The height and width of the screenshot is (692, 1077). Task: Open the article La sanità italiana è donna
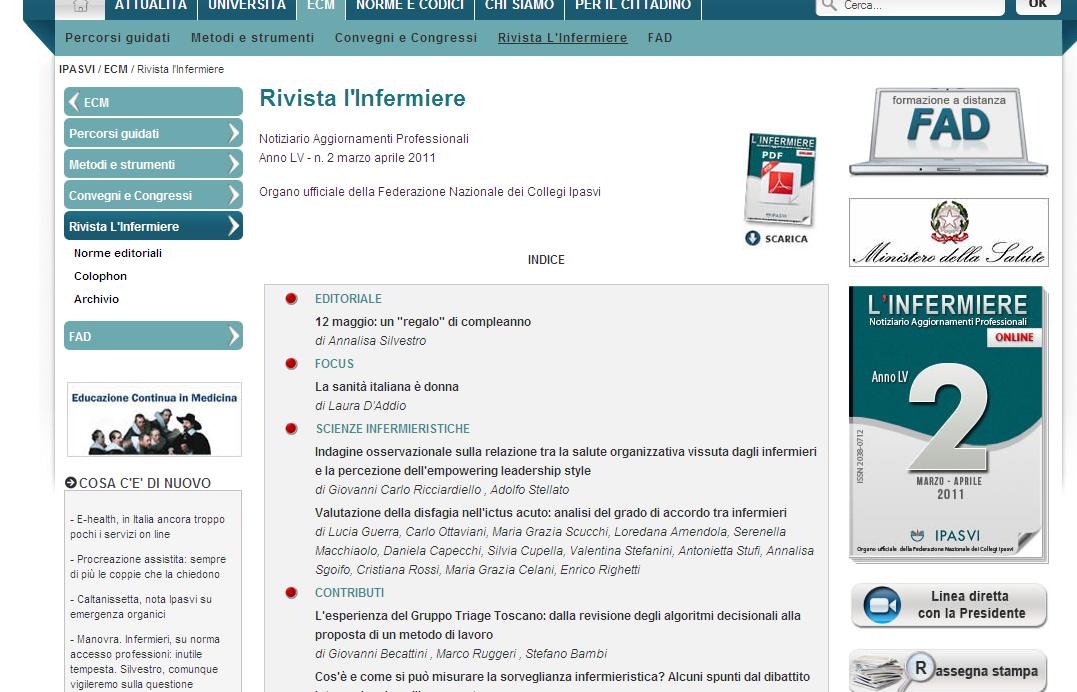(x=386, y=386)
